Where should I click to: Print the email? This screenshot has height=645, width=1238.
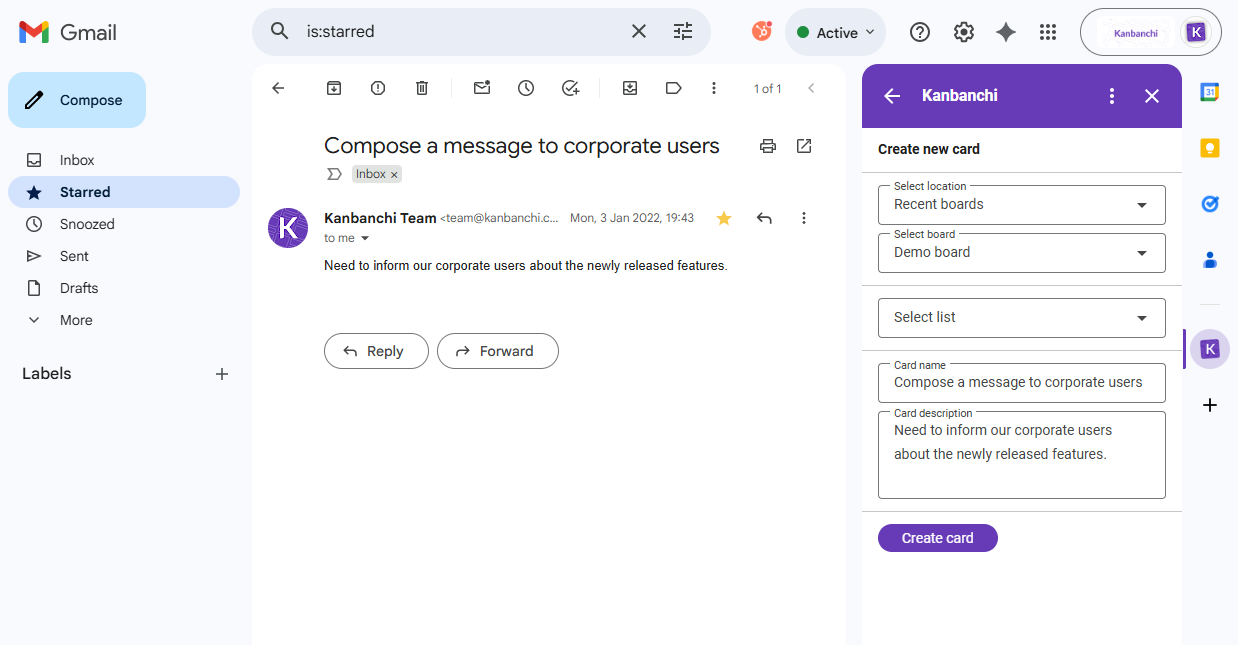coord(767,146)
